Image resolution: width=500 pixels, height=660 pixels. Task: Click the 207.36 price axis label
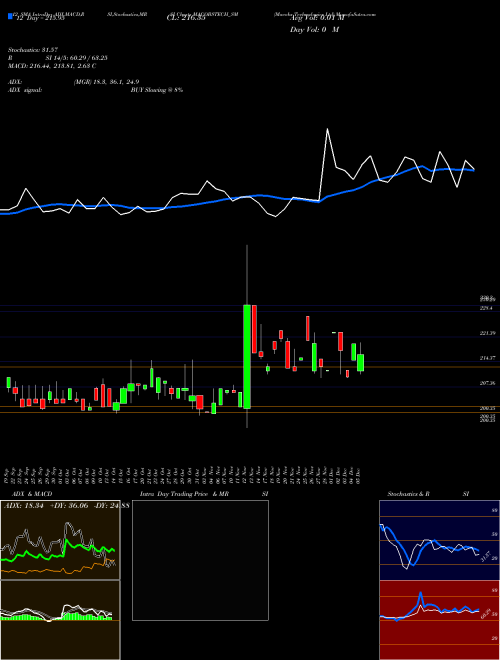tap(487, 383)
